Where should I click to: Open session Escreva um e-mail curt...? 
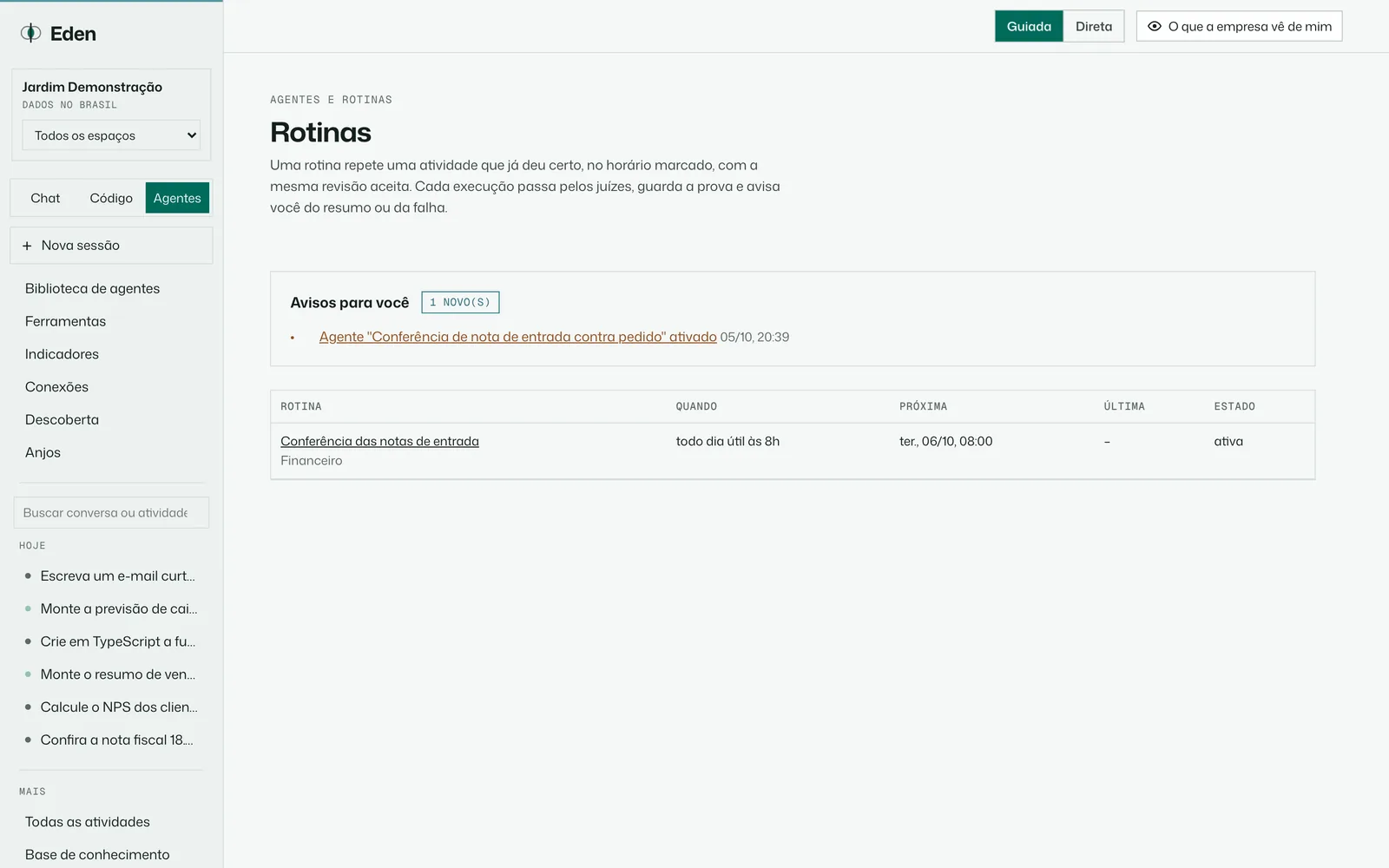click(111, 575)
